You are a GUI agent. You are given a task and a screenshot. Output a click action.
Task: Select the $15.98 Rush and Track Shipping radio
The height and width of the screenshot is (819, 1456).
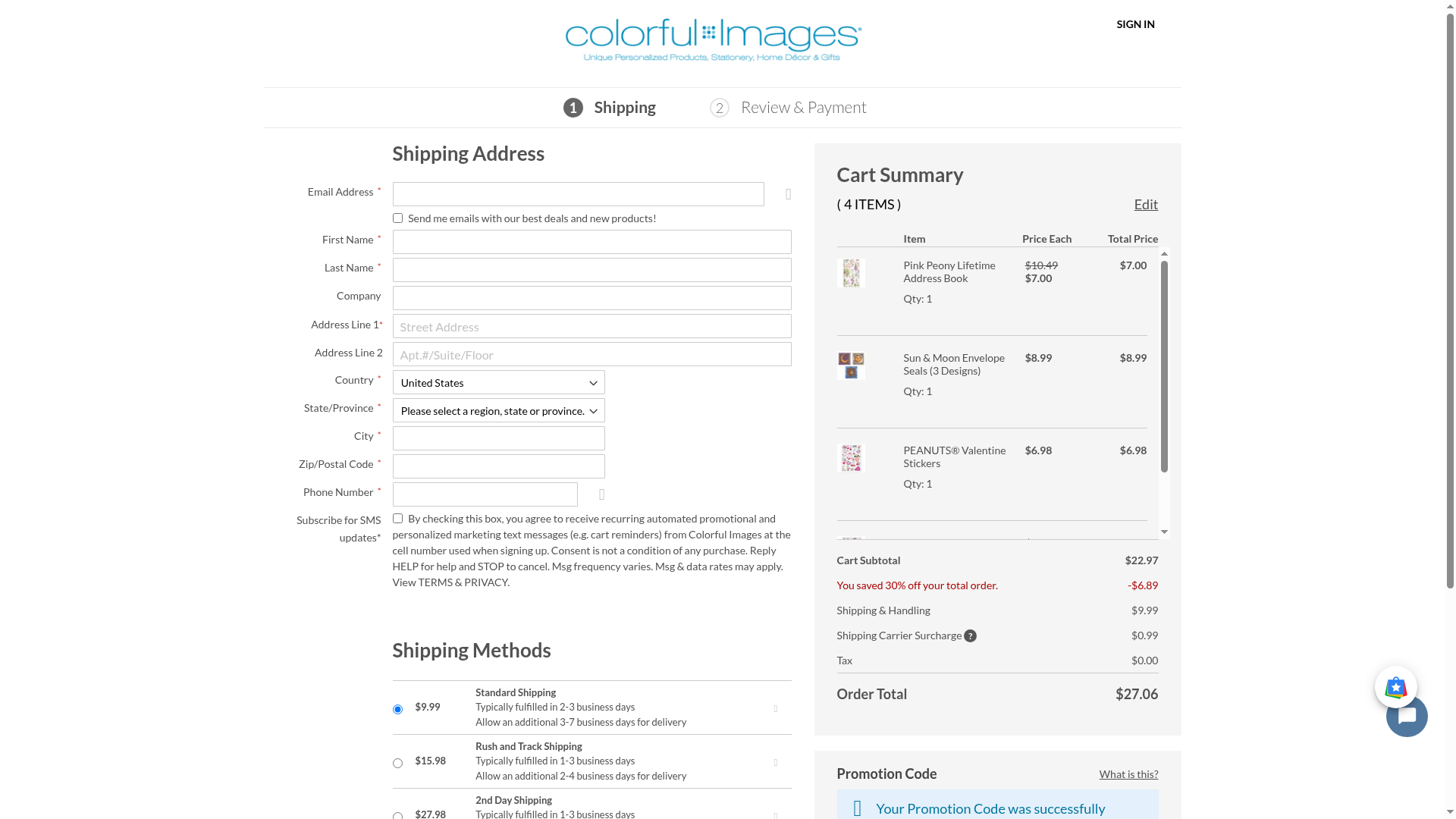point(397,764)
